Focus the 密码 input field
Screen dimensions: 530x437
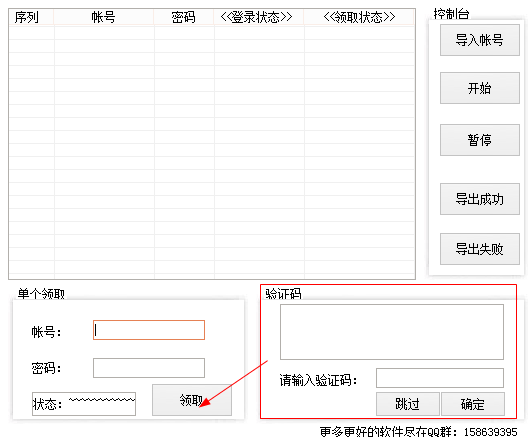pos(149,368)
